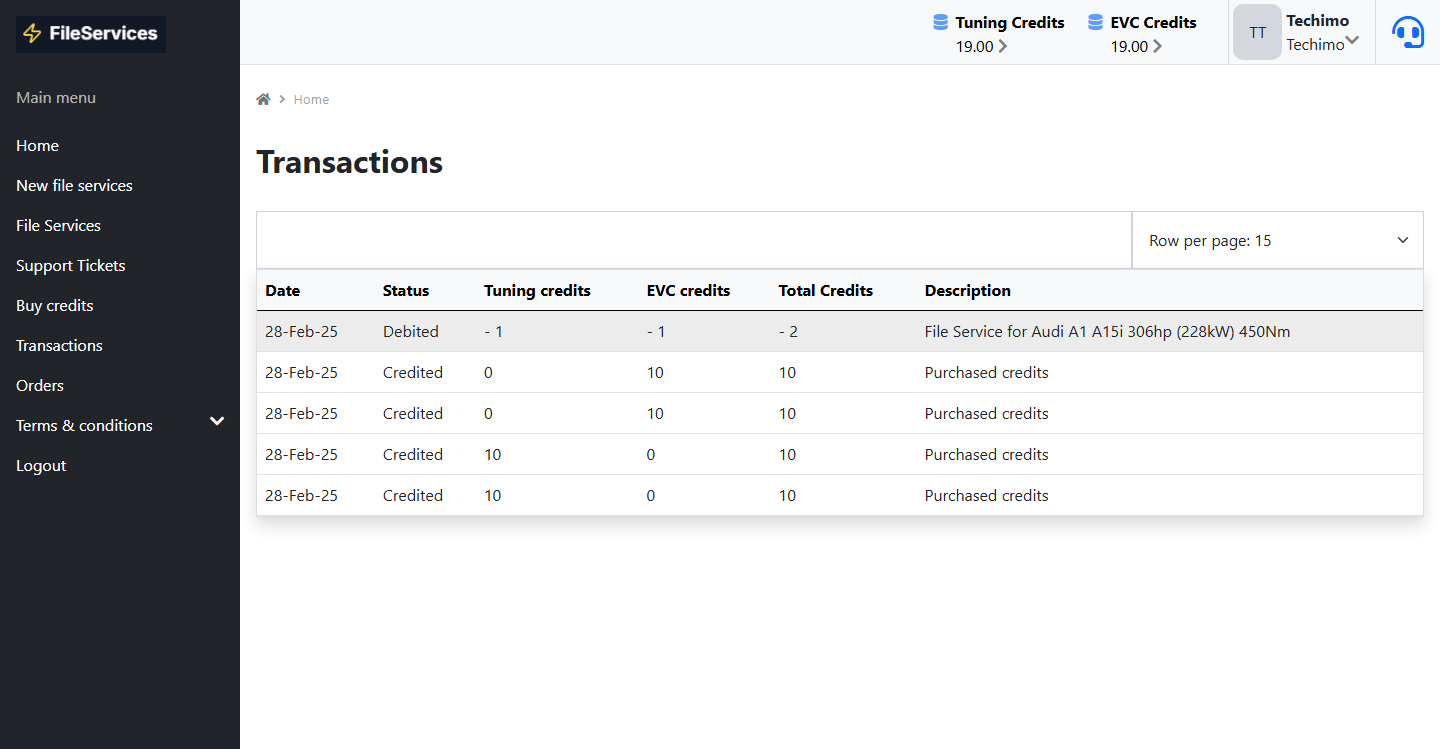
Task: Open the Transactions menu item
Action: click(x=58, y=345)
